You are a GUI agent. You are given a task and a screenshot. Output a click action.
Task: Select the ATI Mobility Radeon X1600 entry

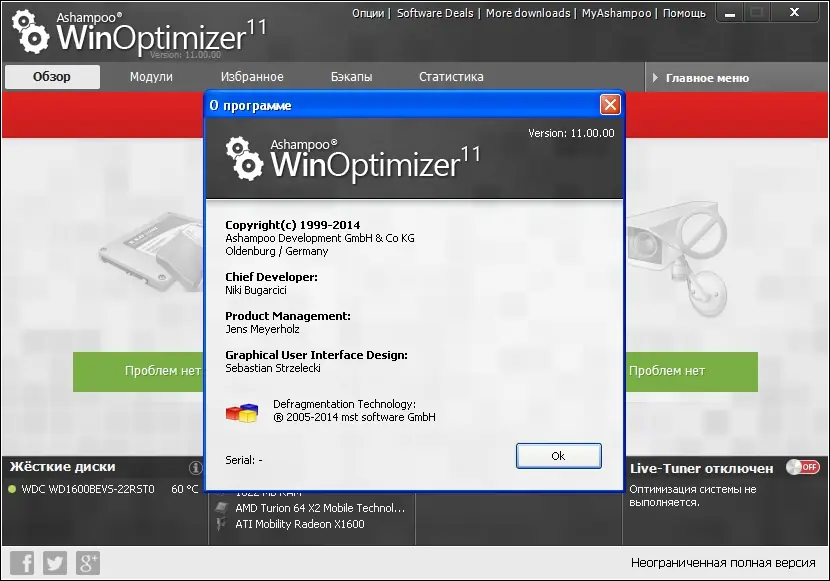pos(300,524)
